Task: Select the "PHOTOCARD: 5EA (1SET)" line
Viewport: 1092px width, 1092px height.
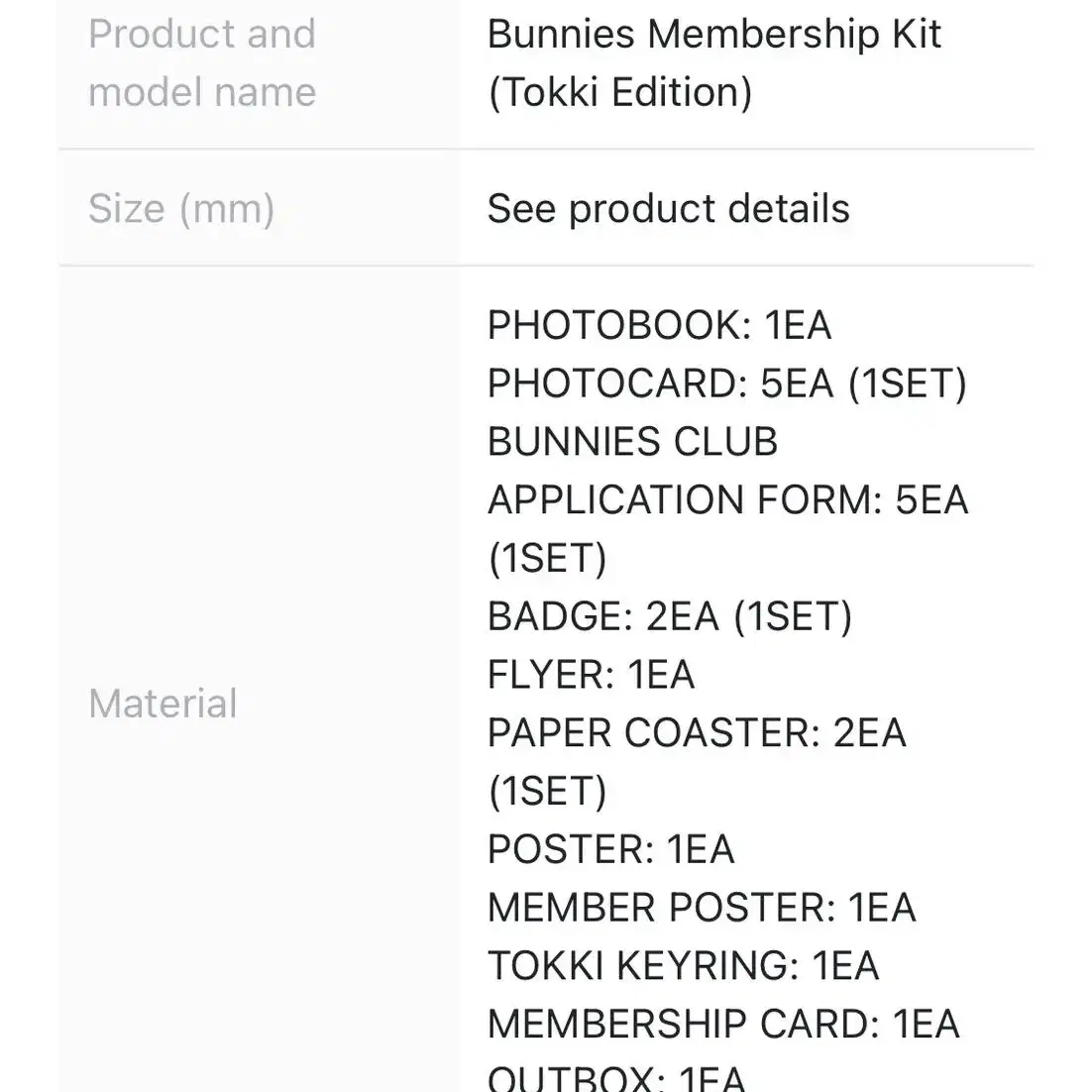Action: [727, 383]
